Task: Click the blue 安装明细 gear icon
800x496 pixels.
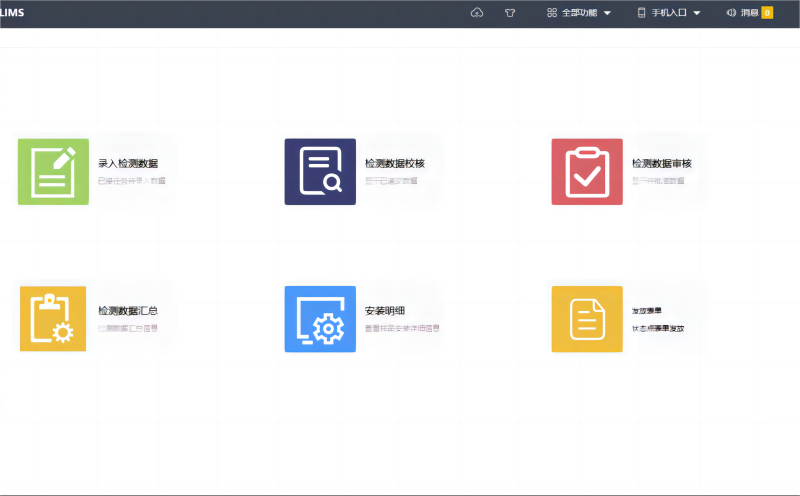Action: [x=320, y=319]
